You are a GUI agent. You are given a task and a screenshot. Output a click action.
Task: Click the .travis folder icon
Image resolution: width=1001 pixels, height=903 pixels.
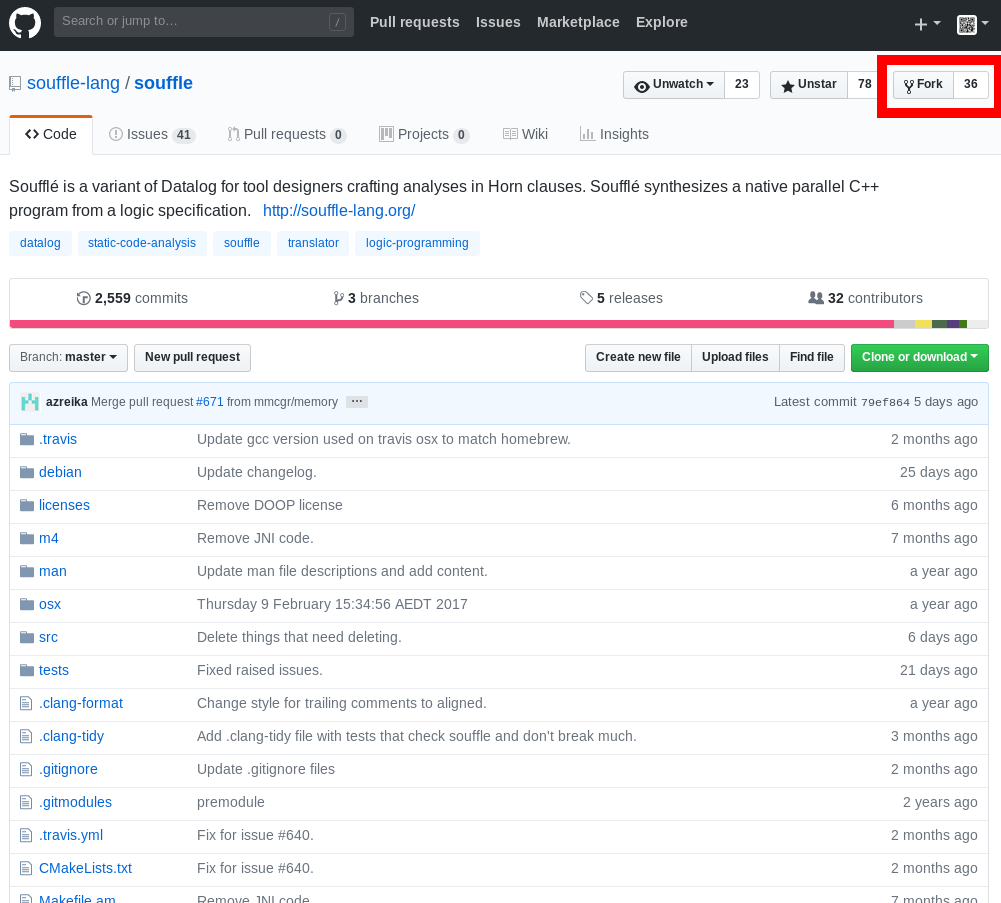(x=27, y=439)
